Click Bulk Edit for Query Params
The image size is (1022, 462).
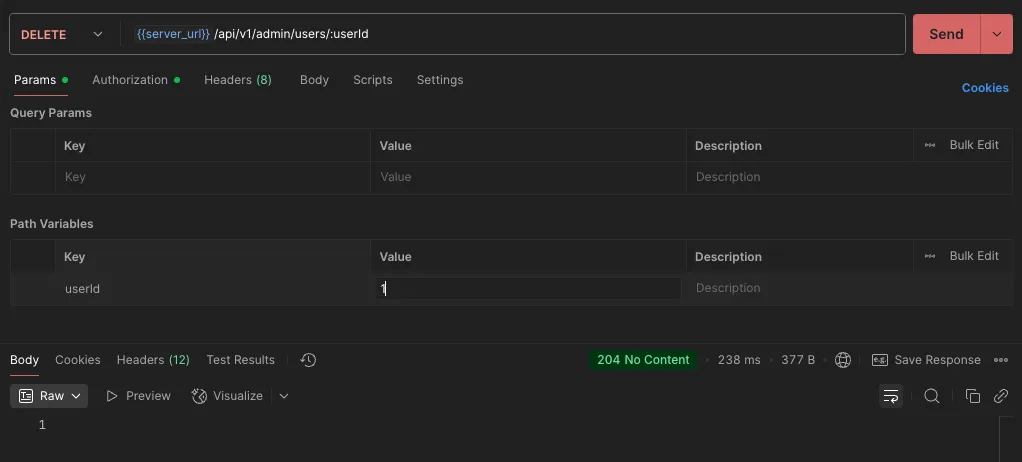click(974, 145)
